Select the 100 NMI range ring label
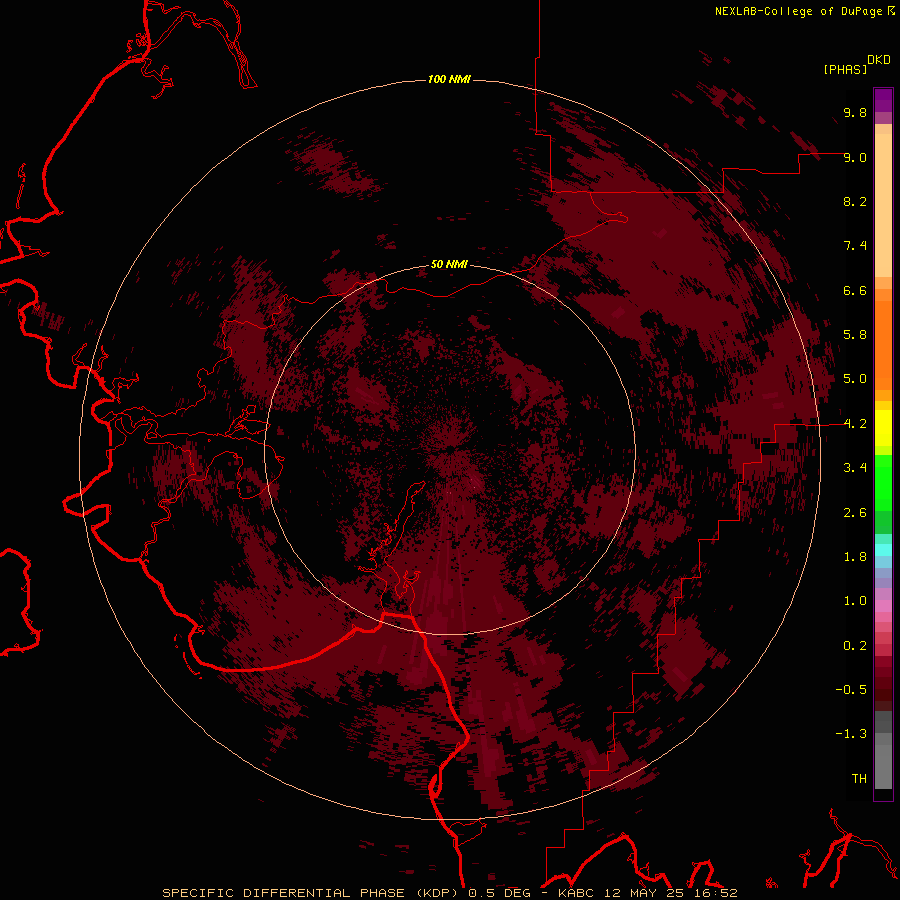The image size is (900, 900). 449,79
